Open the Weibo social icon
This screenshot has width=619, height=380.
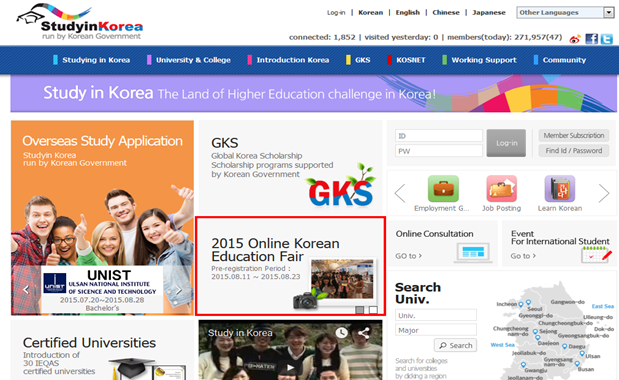tap(575, 39)
